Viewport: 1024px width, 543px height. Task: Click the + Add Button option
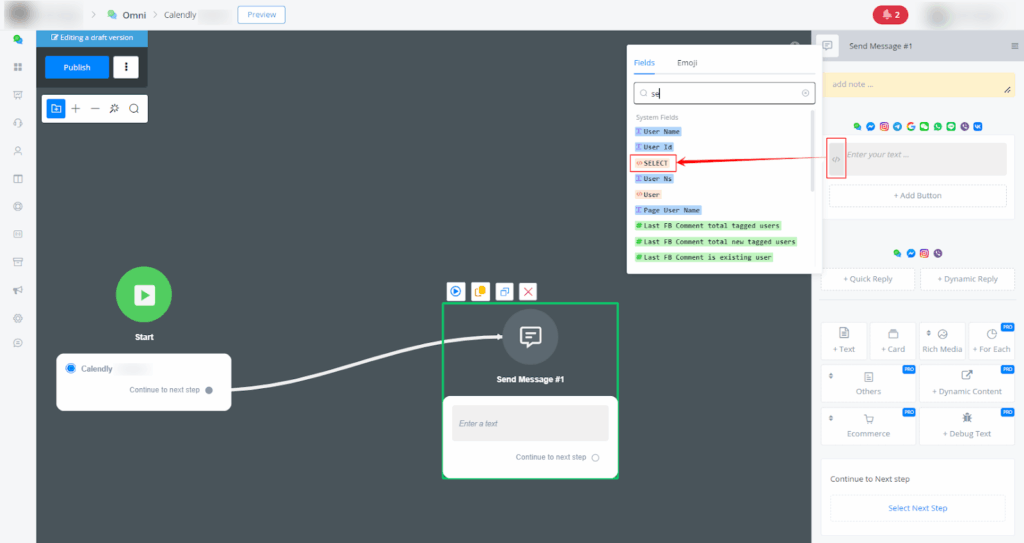[x=917, y=196]
